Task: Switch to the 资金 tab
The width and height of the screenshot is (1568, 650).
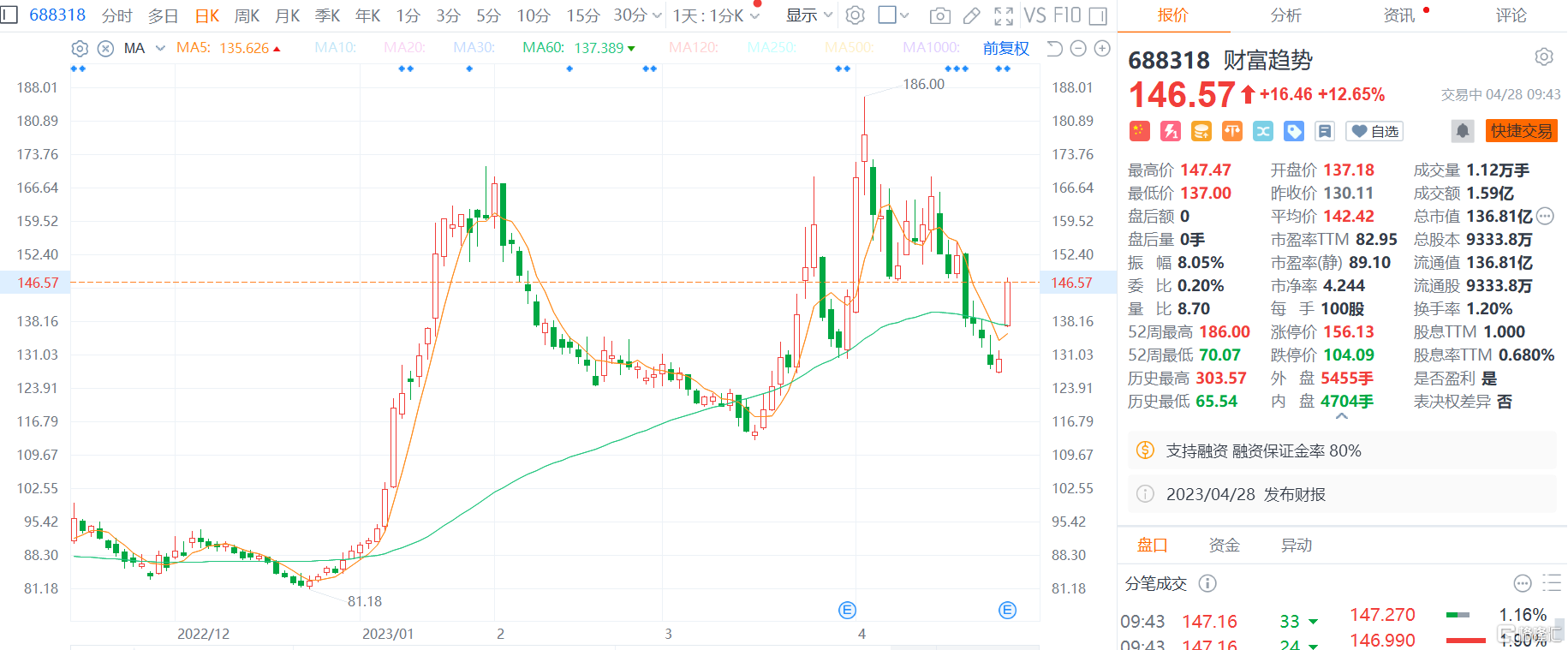Action: pos(1224,545)
